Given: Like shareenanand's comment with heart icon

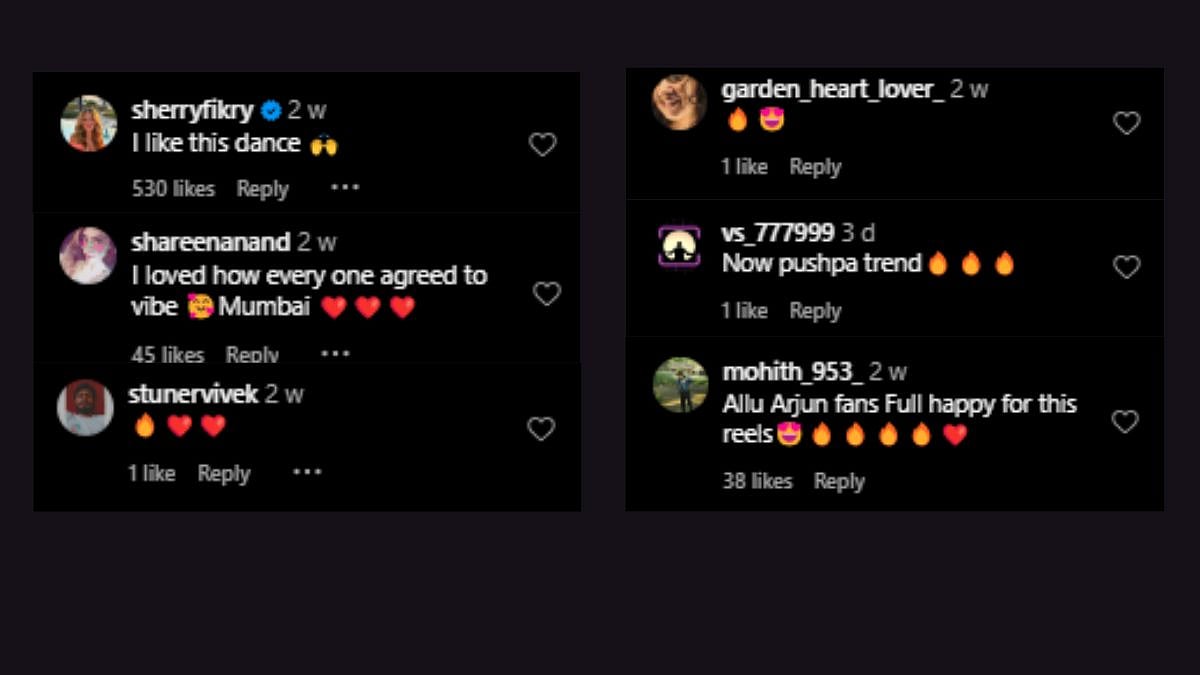Looking at the screenshot, I should pyautogui.click(x=546, y=294).
